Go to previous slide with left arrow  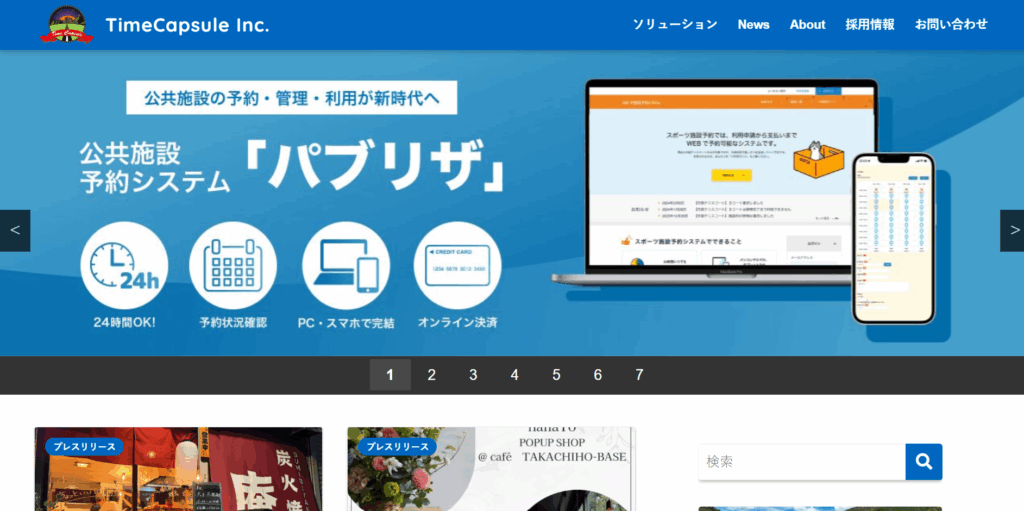click(15, 230)
